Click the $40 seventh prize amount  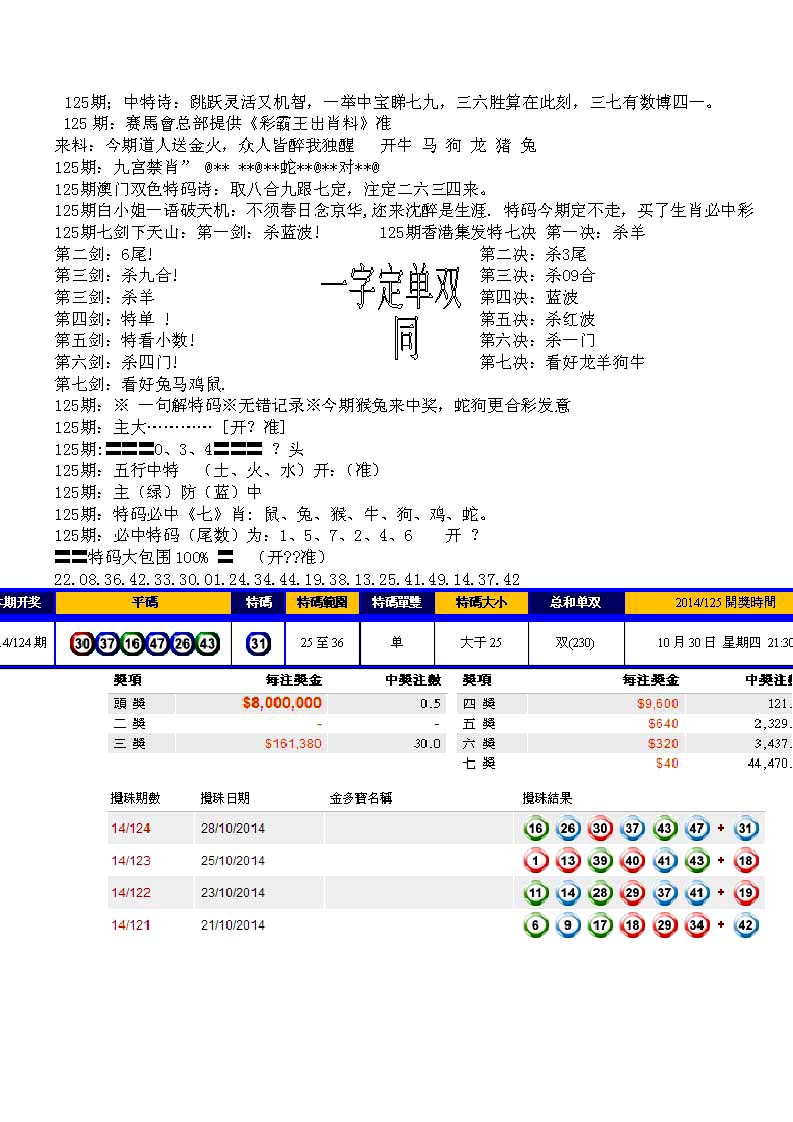[x=667, y=764]
